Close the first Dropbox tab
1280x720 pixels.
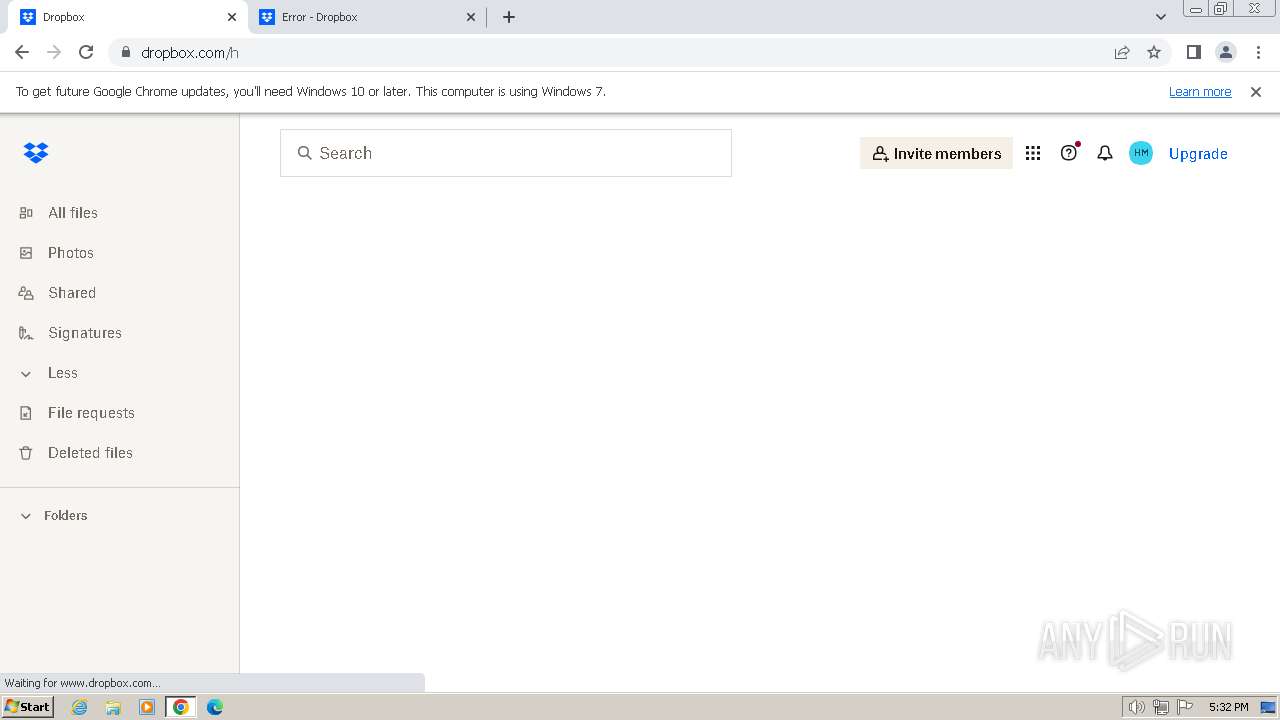click(x=232, y=17)
